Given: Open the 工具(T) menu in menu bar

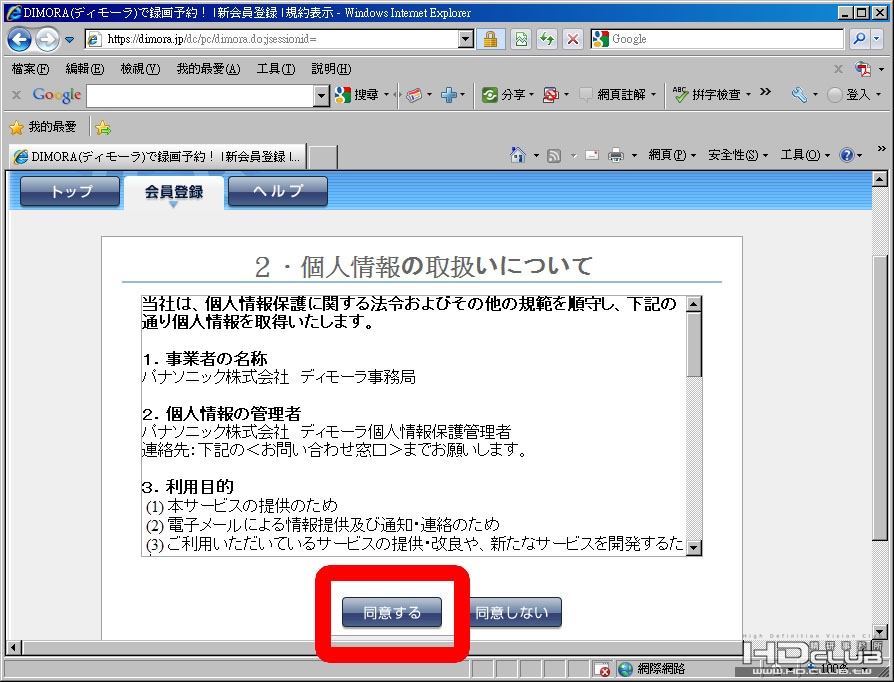Looking at the screenshot, I should [x=276, y=69].
